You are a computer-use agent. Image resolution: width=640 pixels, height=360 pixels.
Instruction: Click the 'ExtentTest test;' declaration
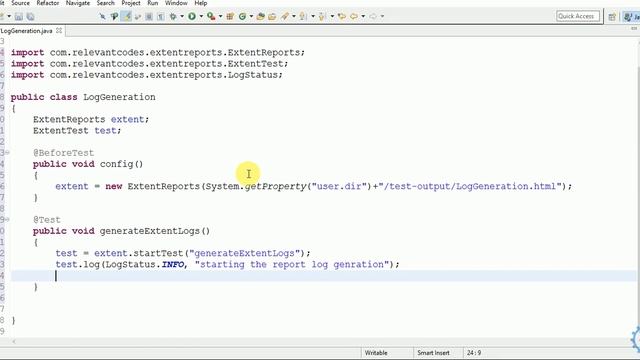[77, 131]
